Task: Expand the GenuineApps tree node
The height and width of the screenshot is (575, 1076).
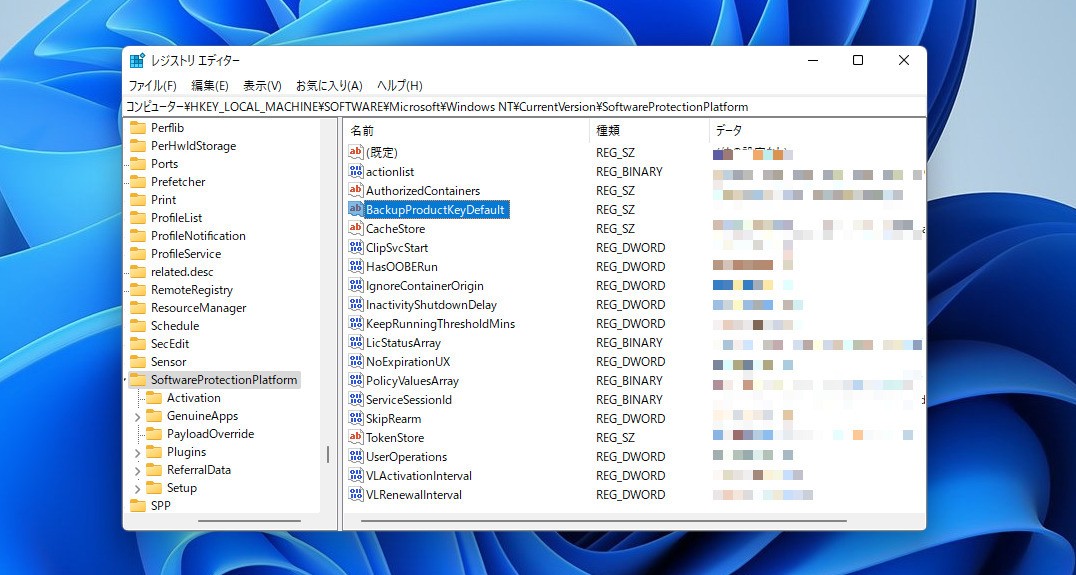Action: pyautogui.click(x=137, y=416)
